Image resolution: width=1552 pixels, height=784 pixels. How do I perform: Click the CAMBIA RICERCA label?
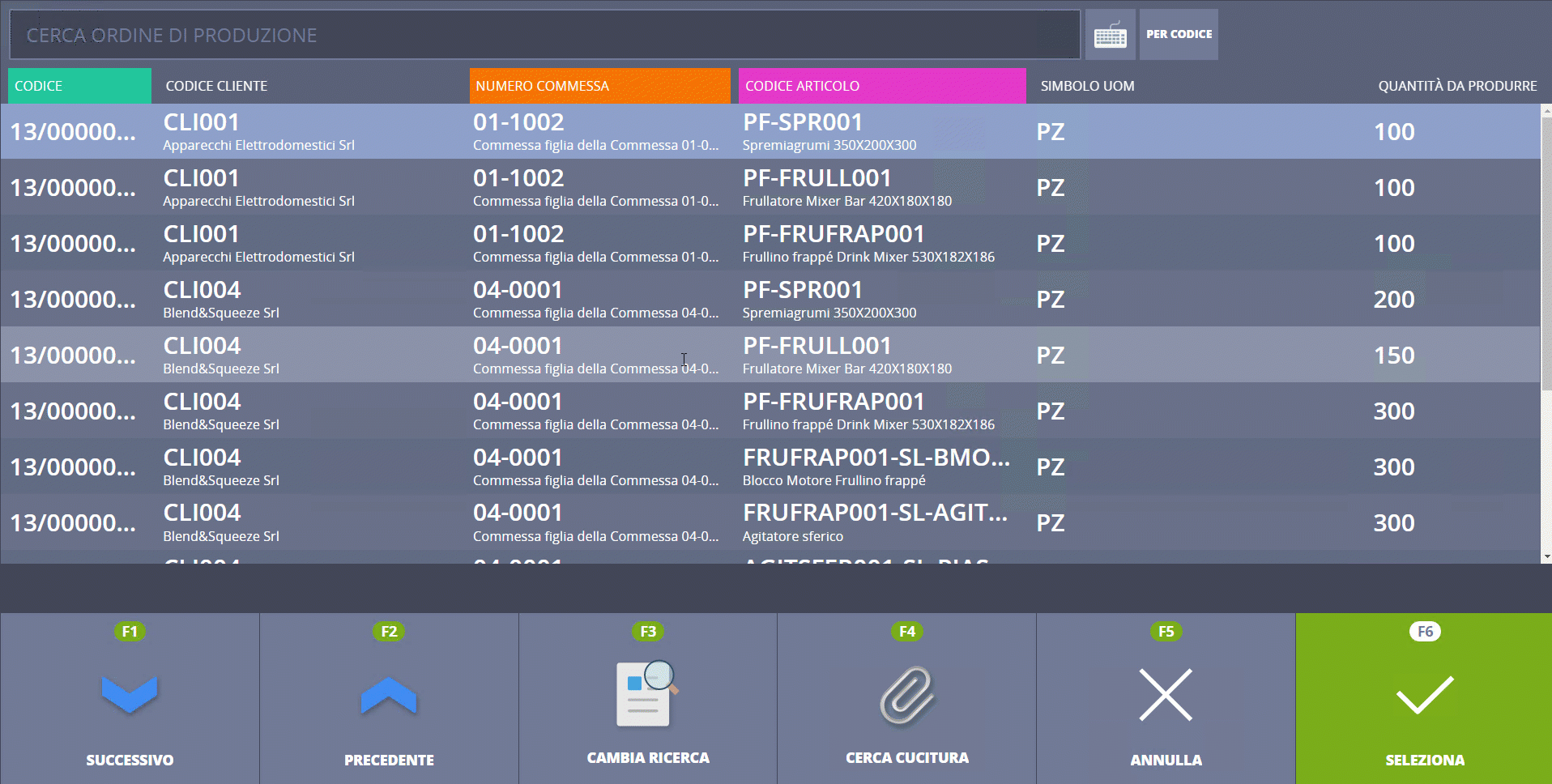click(648, 758)
